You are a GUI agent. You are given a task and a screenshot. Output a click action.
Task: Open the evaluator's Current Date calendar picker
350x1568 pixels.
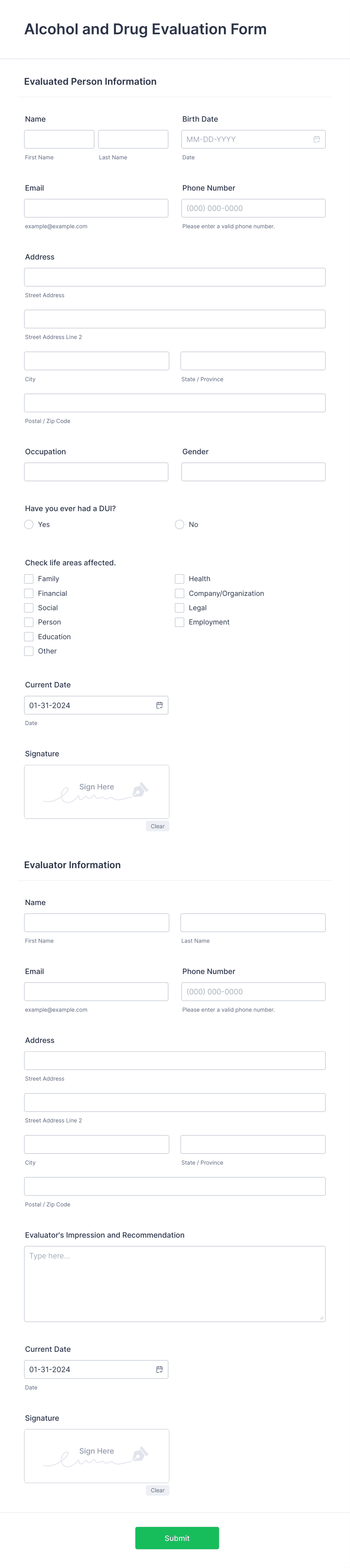coord(160,1369)
